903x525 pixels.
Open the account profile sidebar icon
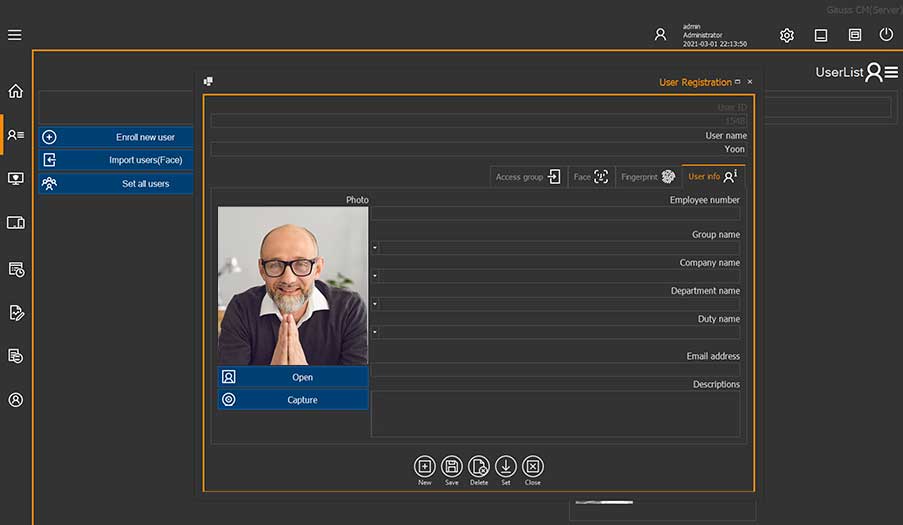pos(16,400)
